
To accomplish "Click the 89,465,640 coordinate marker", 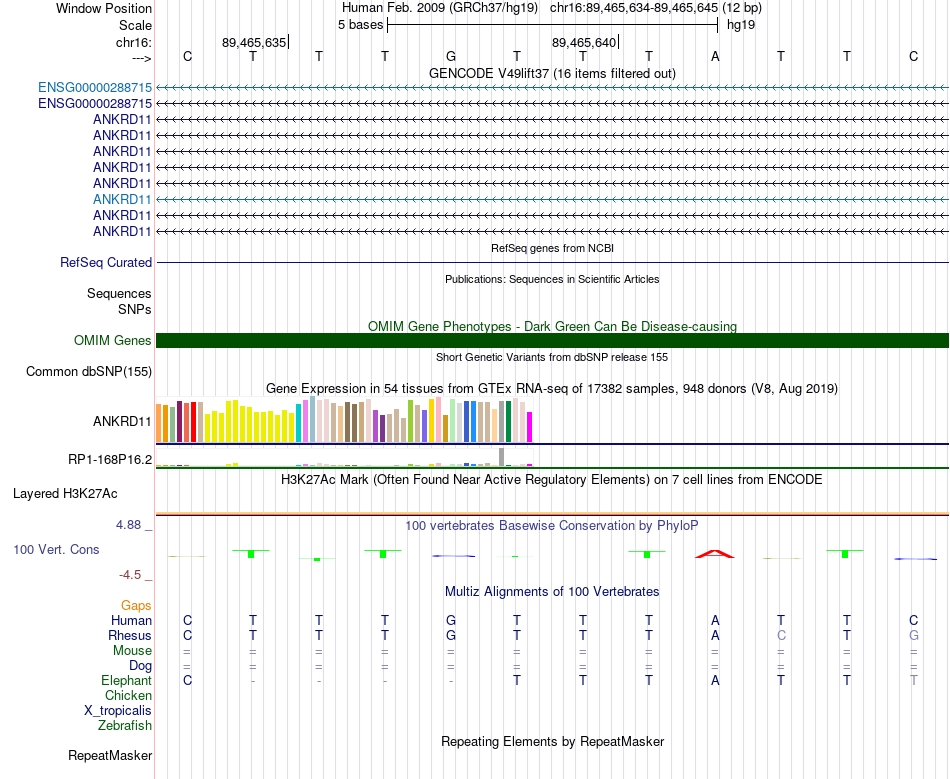I will [x=584, y=42].
